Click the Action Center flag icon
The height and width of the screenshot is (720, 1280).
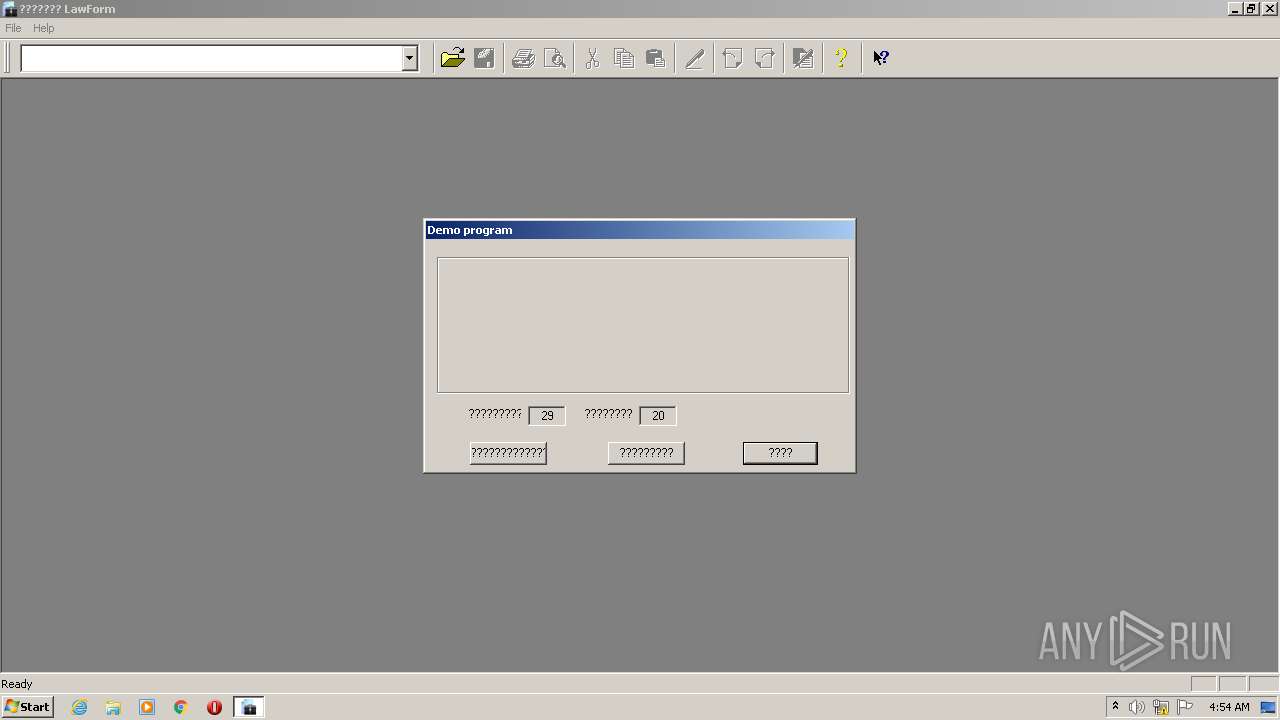pyautogui.click(x=1185, y=707)
